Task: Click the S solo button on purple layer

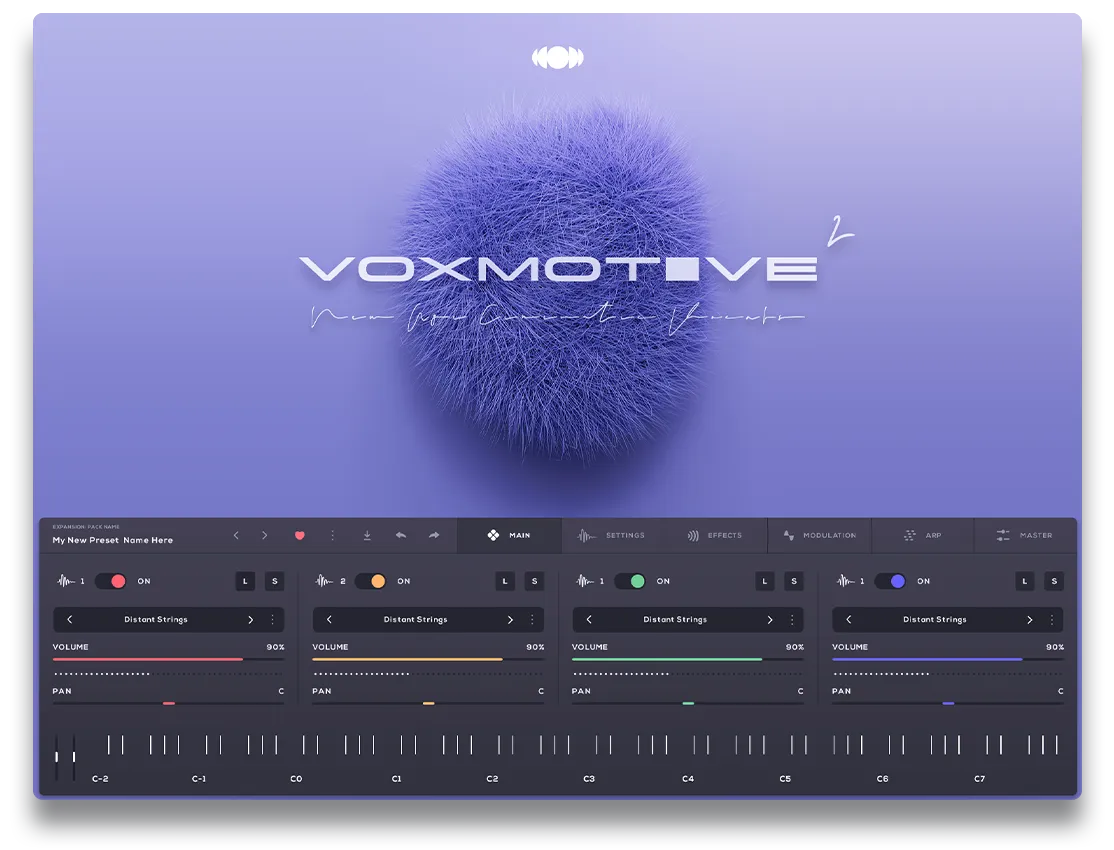Action: pyautogui.click(x=1054, y=581)
